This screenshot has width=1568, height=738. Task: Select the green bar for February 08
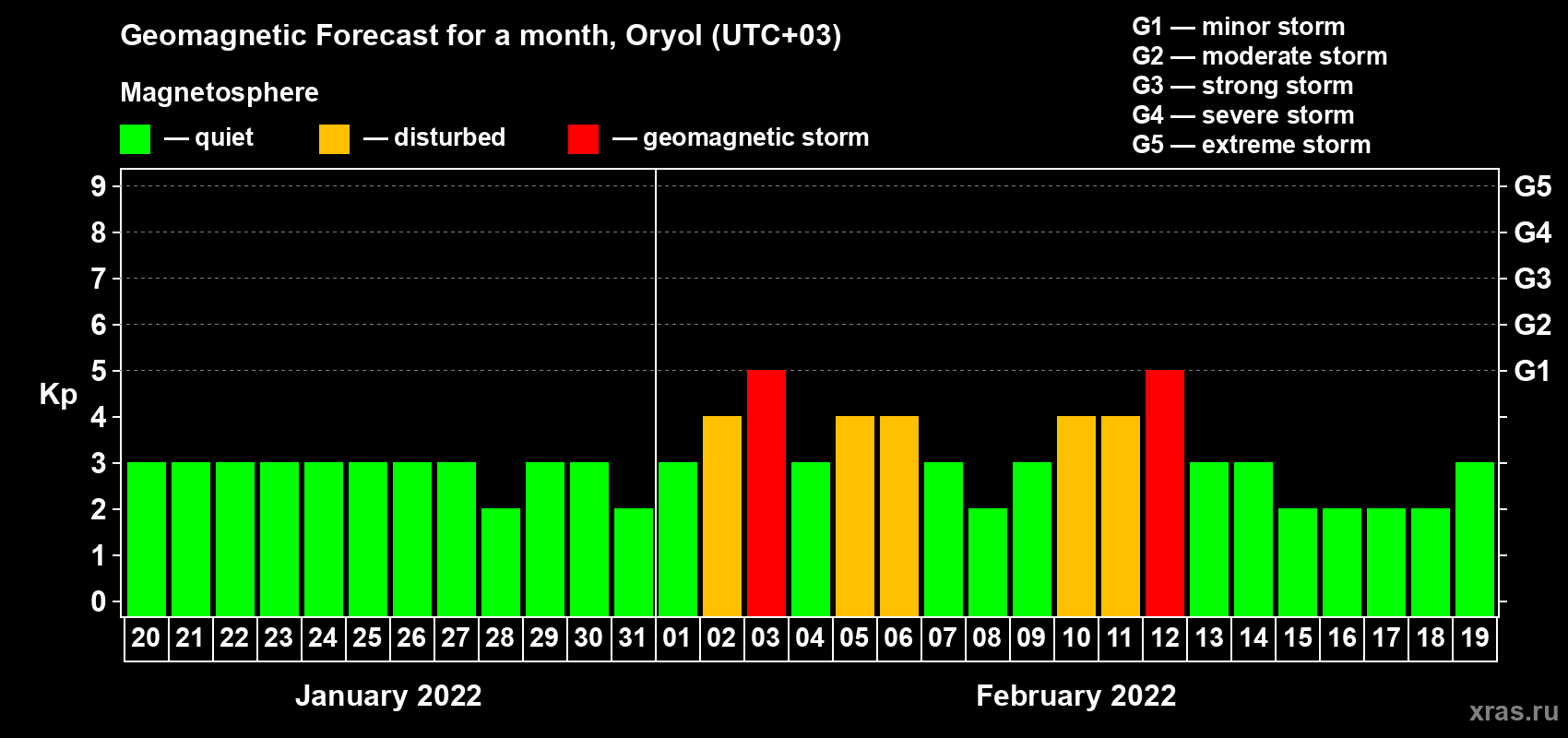pyautogui.click(x=988, y=562)
